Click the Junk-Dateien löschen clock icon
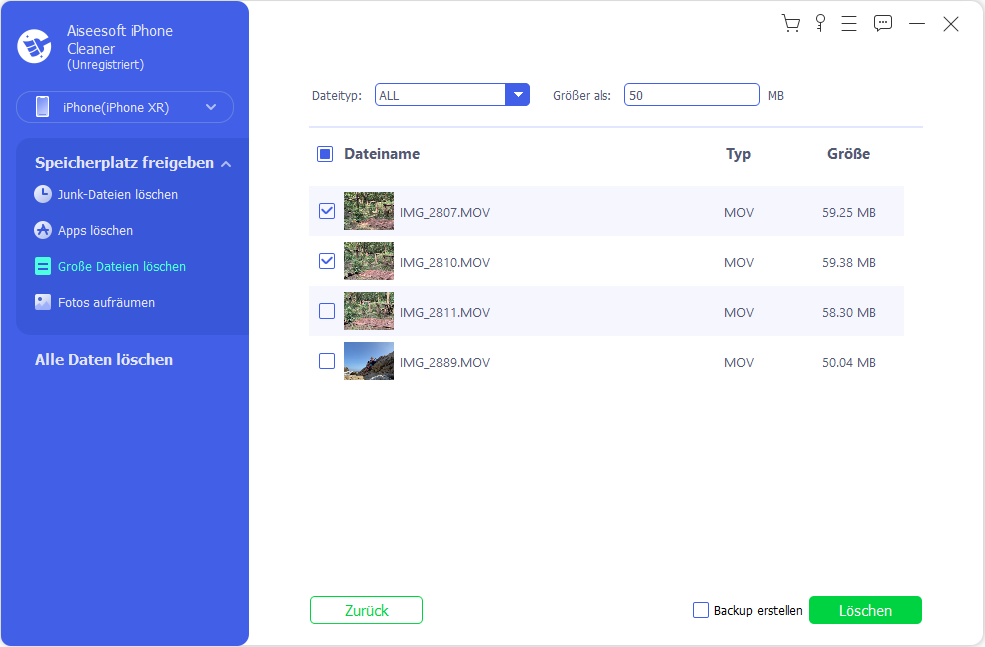 point(43,194)
